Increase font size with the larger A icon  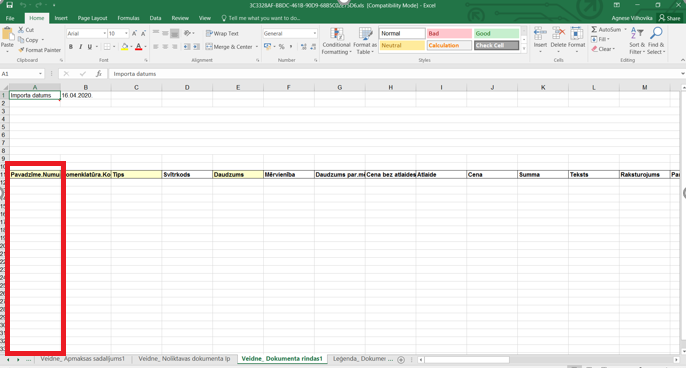pyautogui.click(x=134, y=33)
